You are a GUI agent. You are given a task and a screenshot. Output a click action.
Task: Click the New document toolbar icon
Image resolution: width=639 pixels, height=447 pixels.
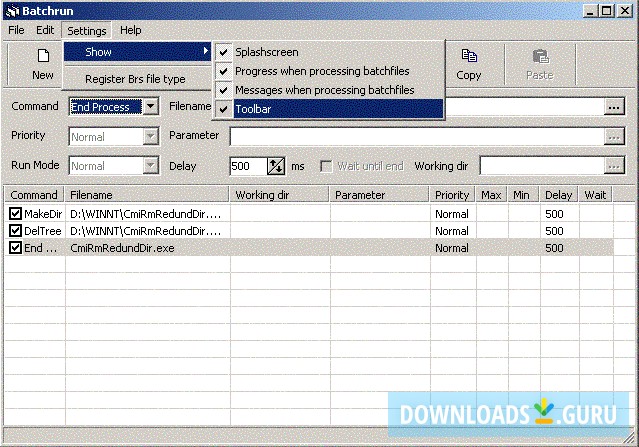pyautogui.click(x=43, y=56)
